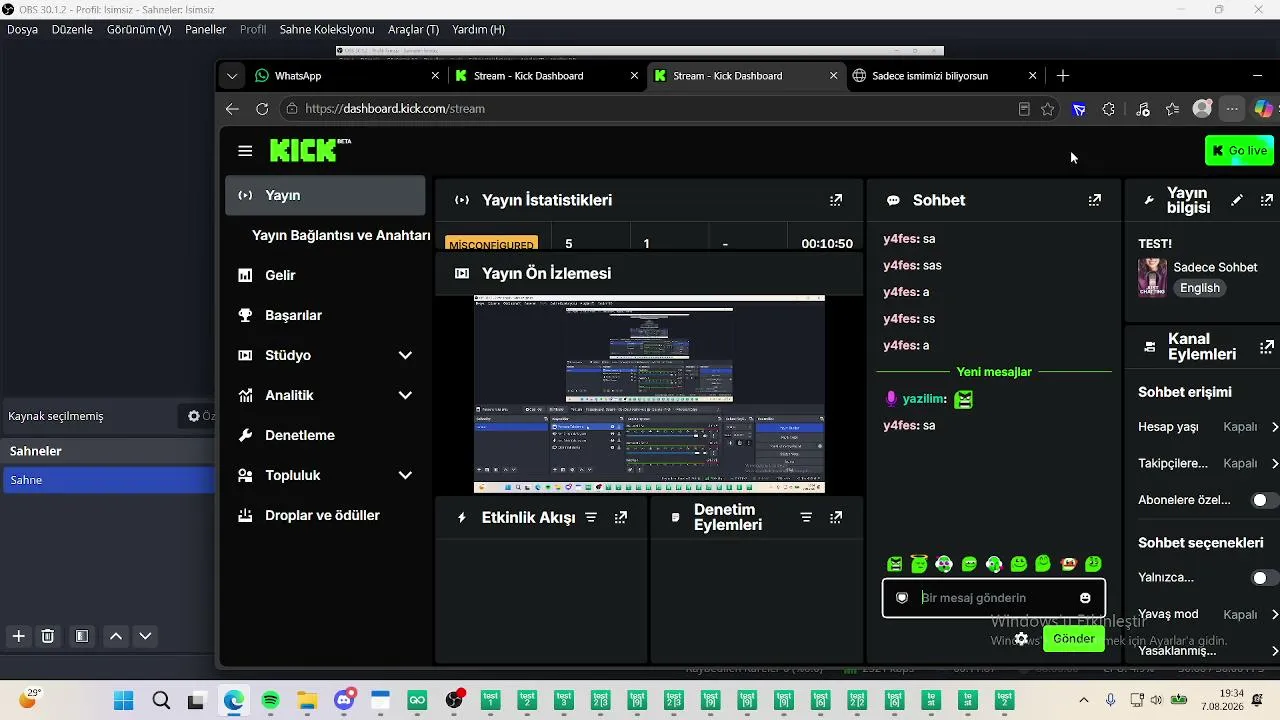Click the English language tag
Screen dimensions: 1280x720
(x=1200, y=288)
